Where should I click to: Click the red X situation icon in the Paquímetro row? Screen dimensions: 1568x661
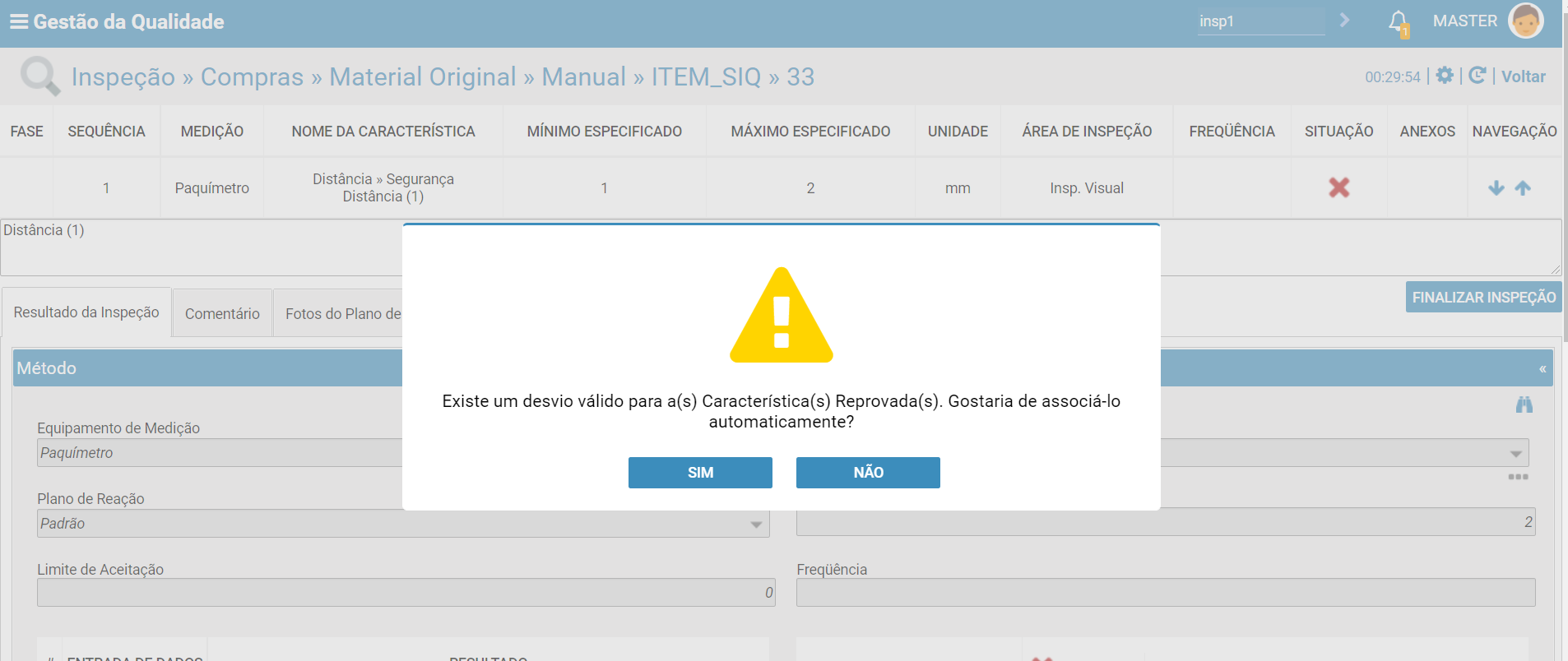[1338, 187]
